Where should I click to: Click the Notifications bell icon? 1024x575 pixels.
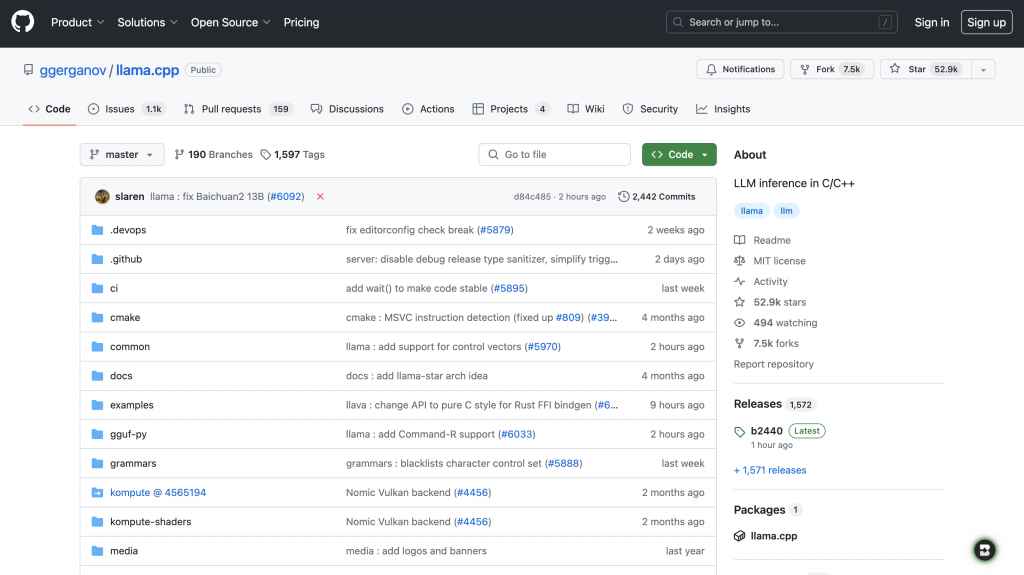[x=711, y=69]
